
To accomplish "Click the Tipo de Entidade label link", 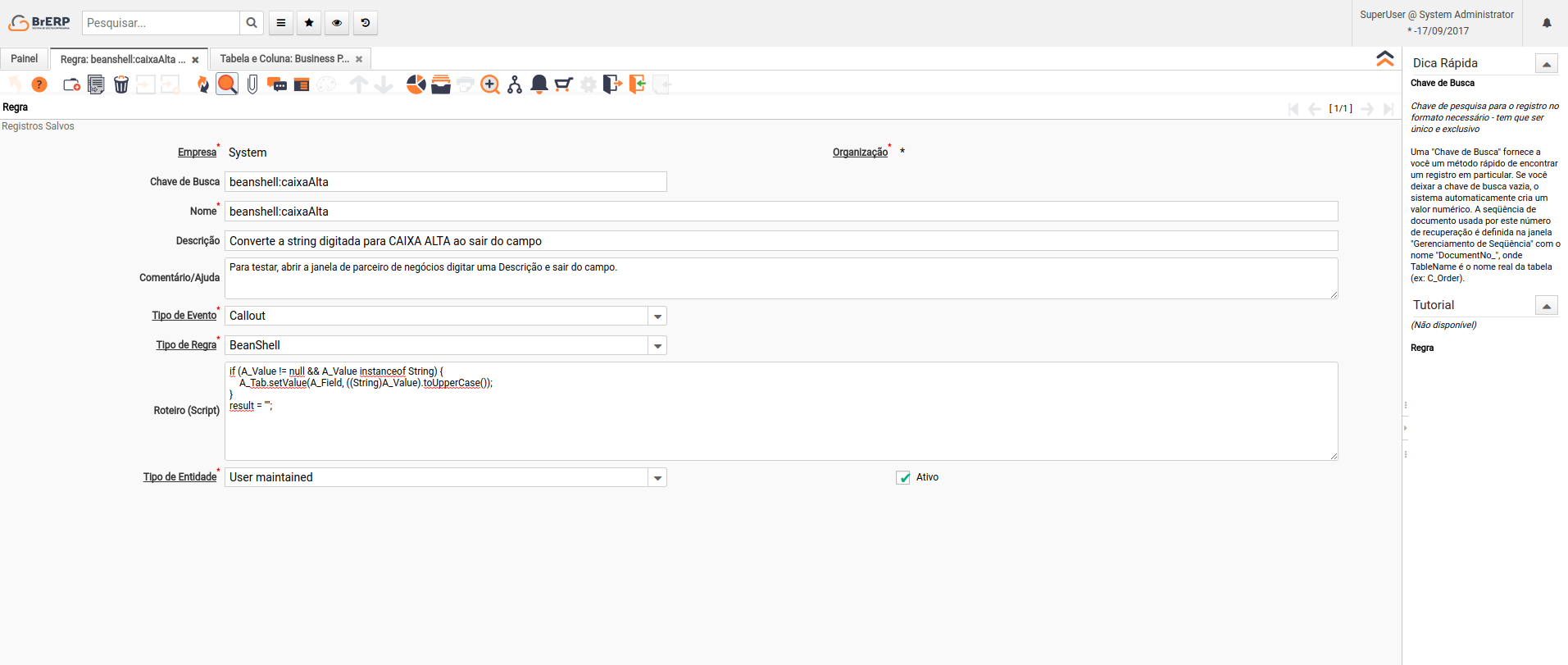I will (180, 477).
